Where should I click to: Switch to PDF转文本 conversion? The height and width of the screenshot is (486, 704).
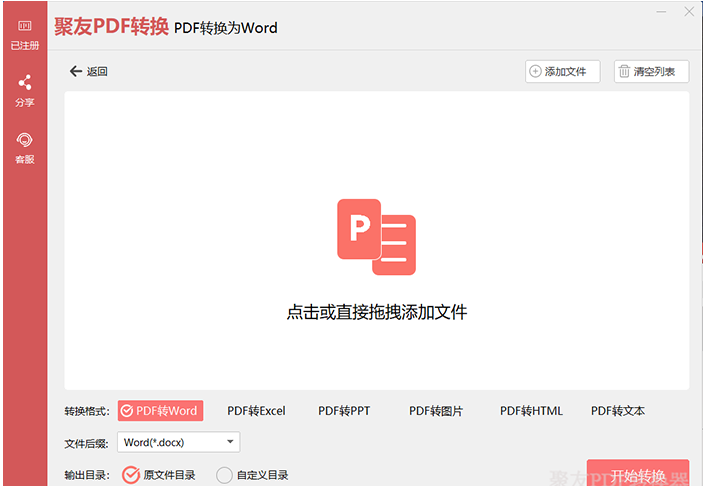coord(618,411)
